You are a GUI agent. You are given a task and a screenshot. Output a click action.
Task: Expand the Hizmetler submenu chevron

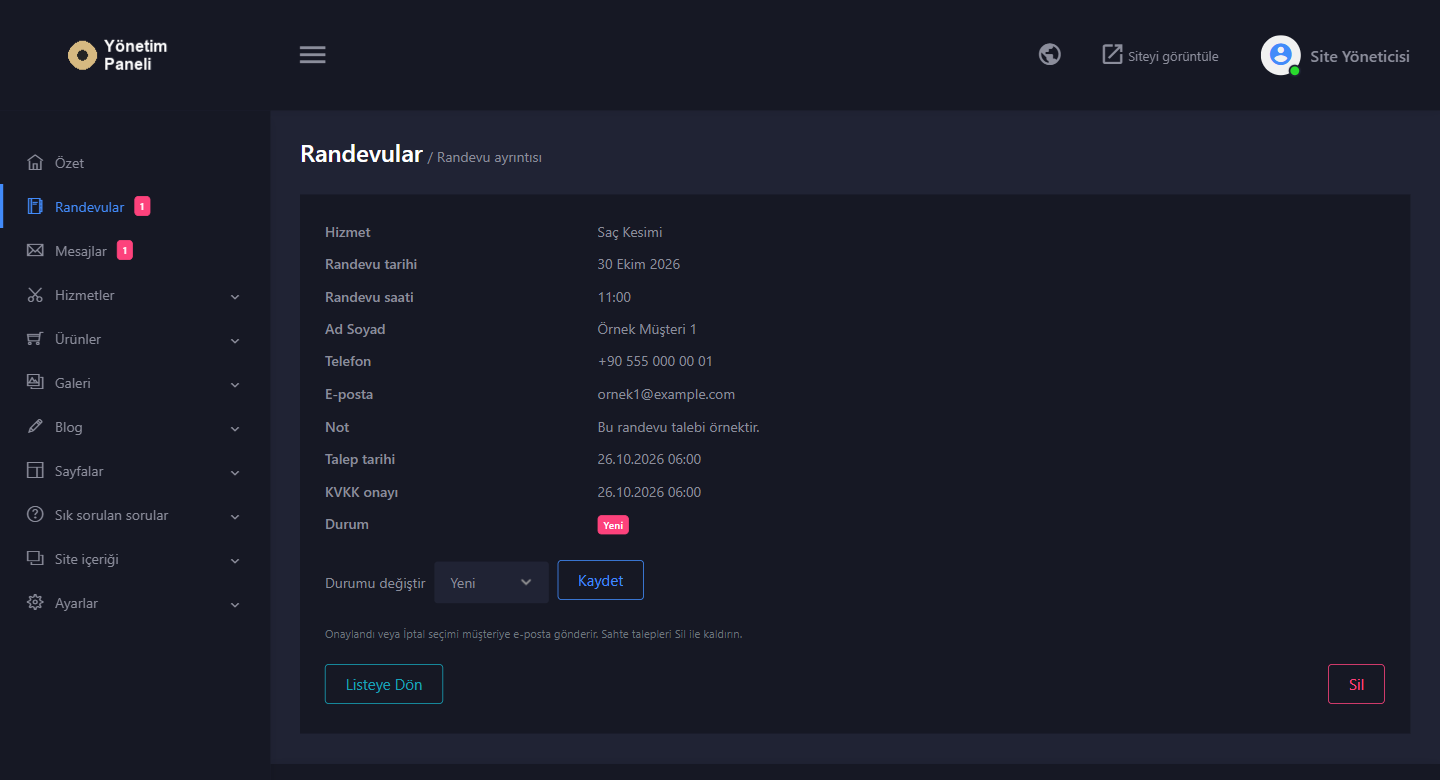click(x=235, y=297)
